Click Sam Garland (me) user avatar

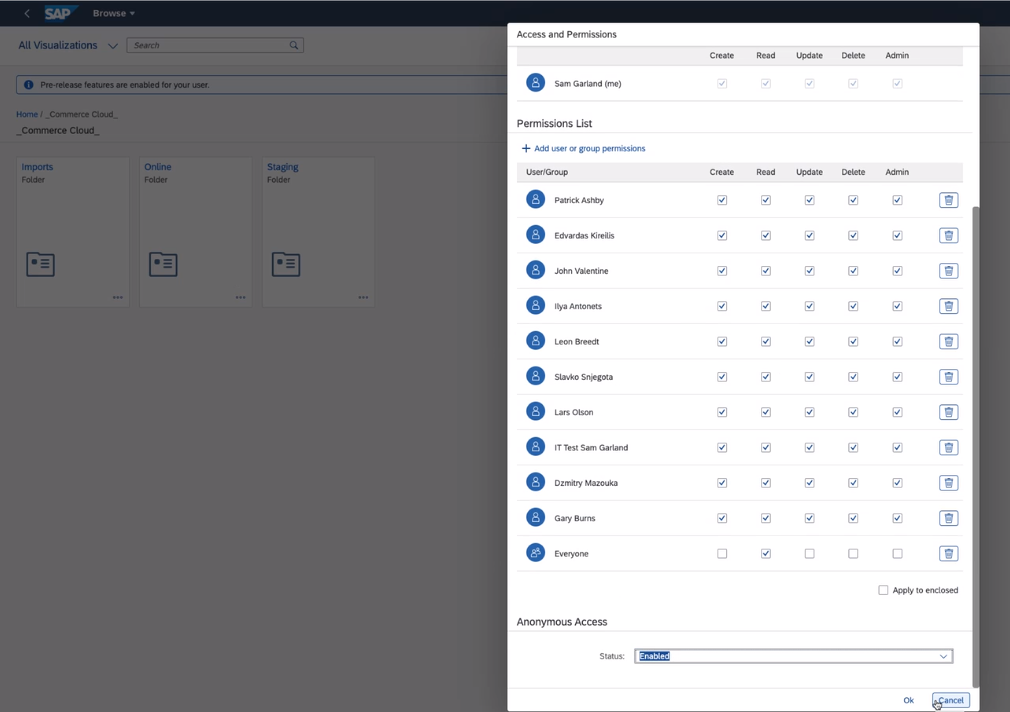[x=535, y=82]
